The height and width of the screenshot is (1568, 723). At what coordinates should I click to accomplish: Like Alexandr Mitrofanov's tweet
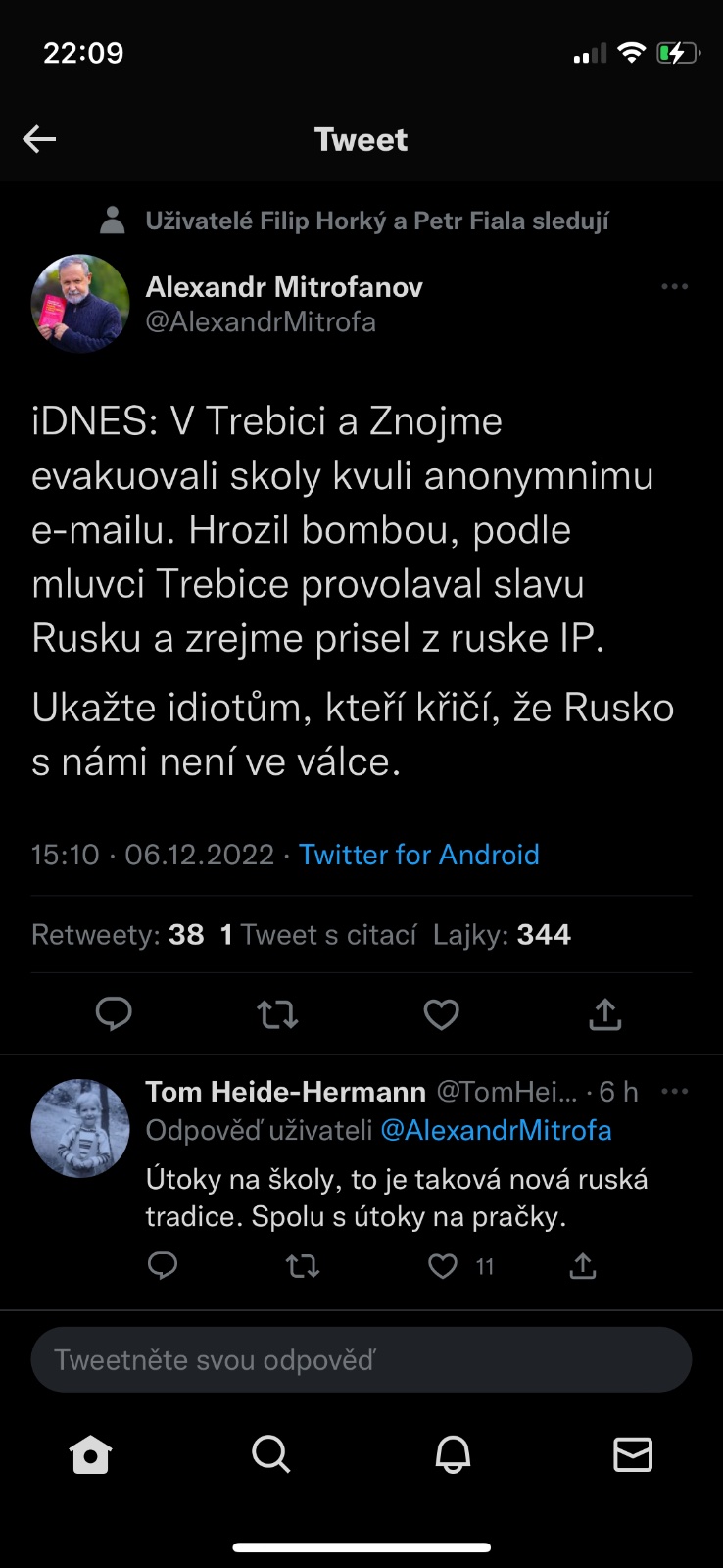point(441,1014)
